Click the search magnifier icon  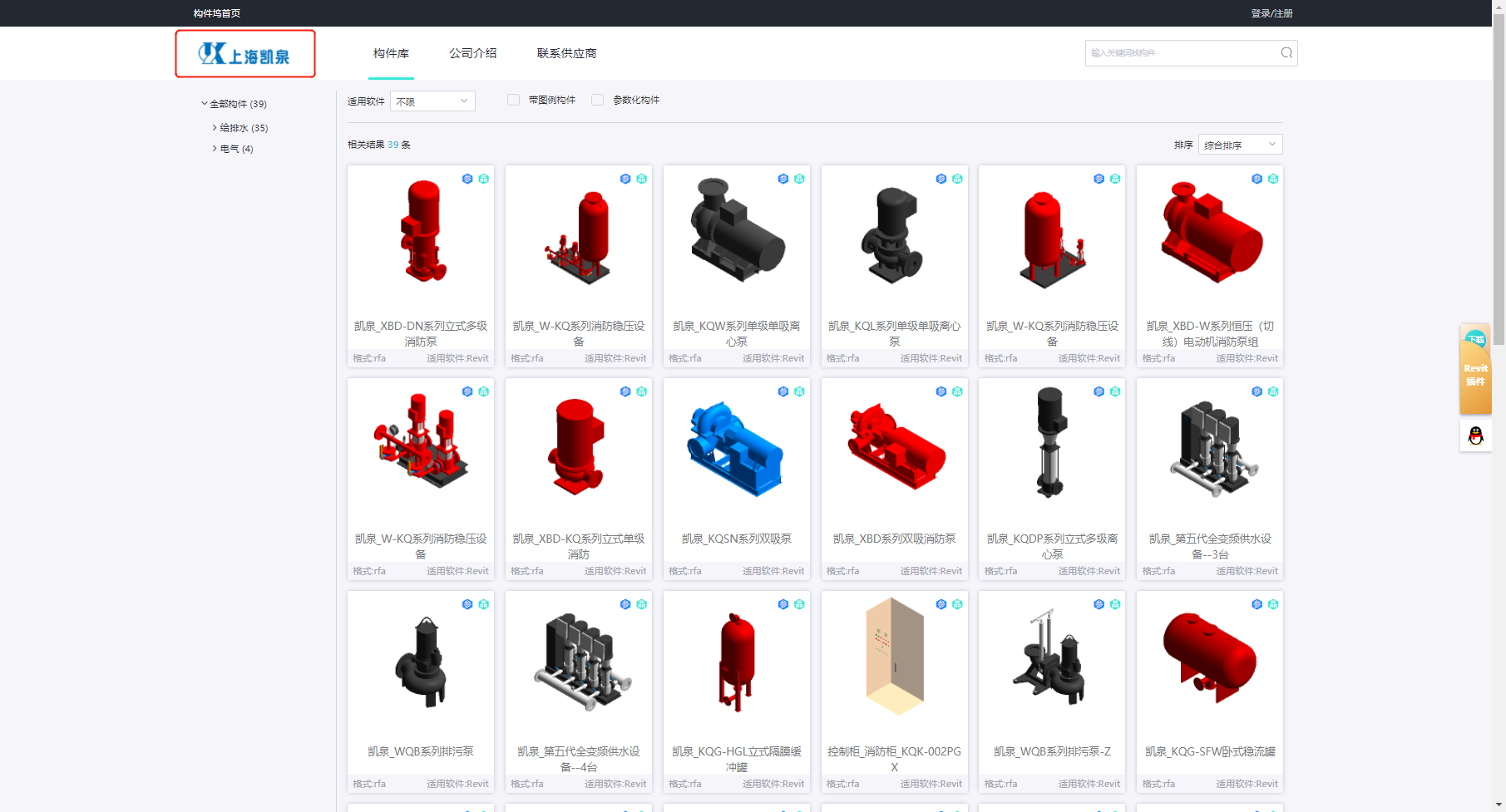pyautogui.click(x=1286, y=53)
